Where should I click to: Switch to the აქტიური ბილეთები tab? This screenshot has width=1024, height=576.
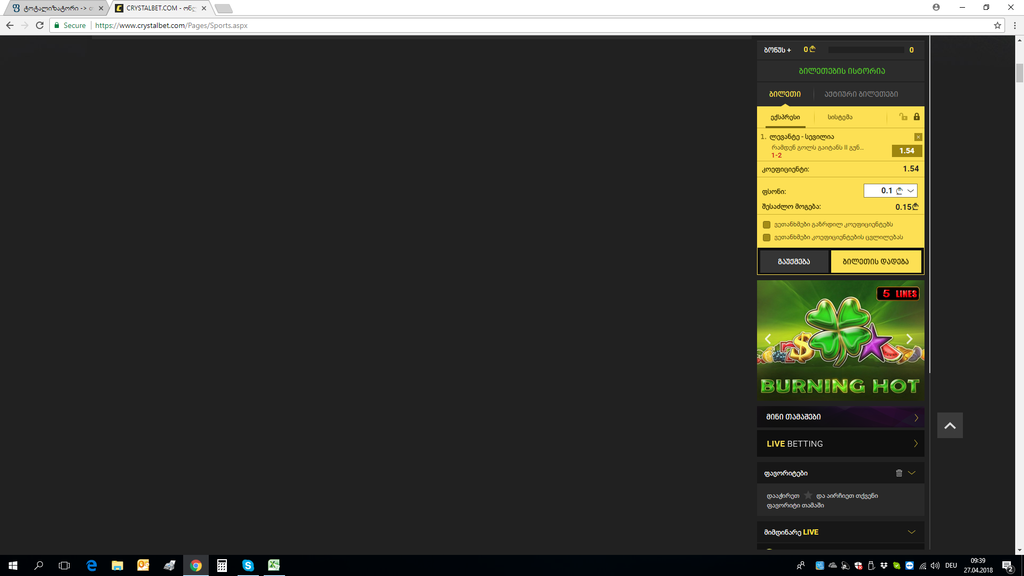coord(861,94)
